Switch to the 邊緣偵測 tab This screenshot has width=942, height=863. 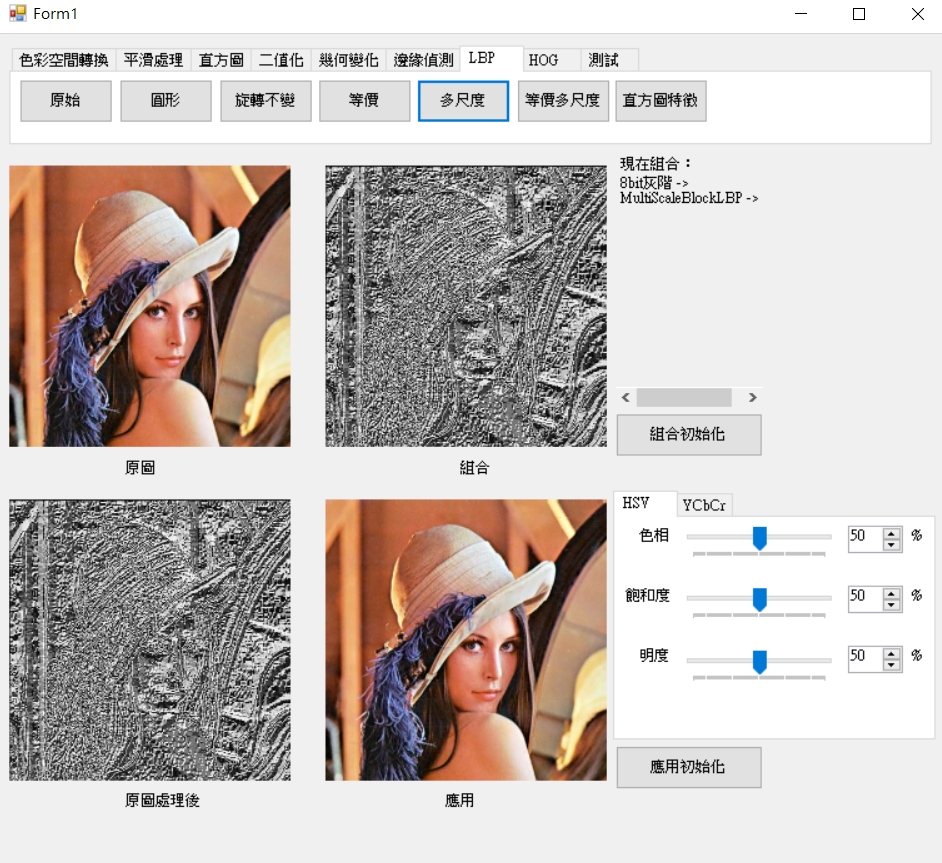coord(423,60)
